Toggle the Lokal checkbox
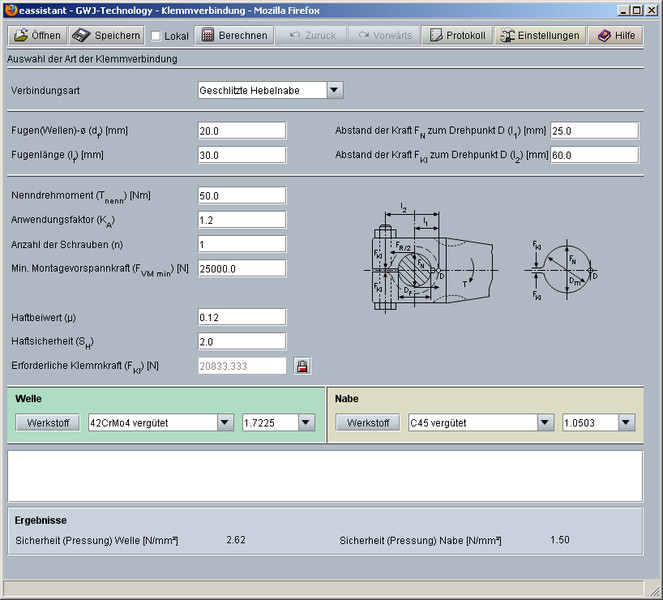663x600 pixels. (155, 36)
